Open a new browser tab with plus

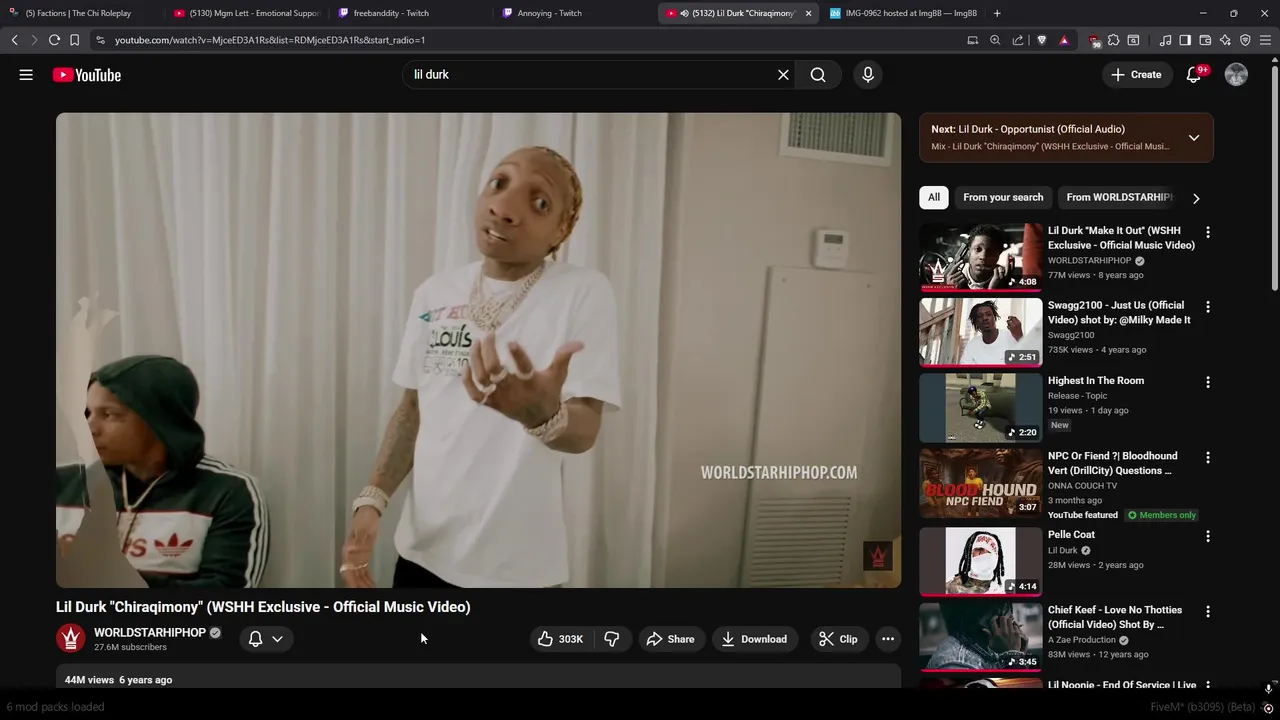point(997,13)
